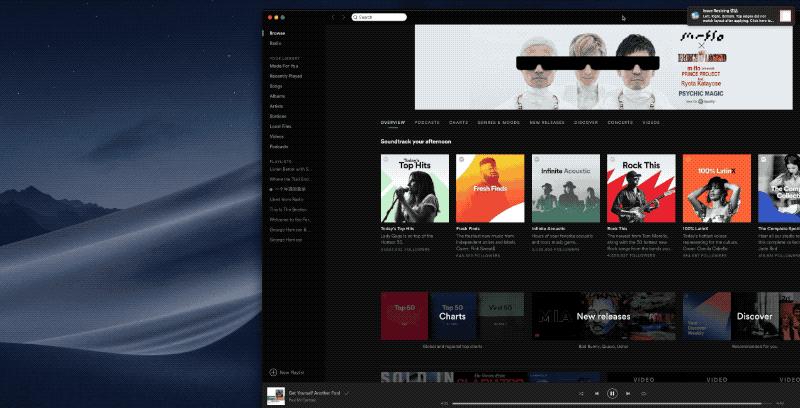Click the New Playlist plus icon
This screenshot has height=408, width=800.
click(273, 371)
